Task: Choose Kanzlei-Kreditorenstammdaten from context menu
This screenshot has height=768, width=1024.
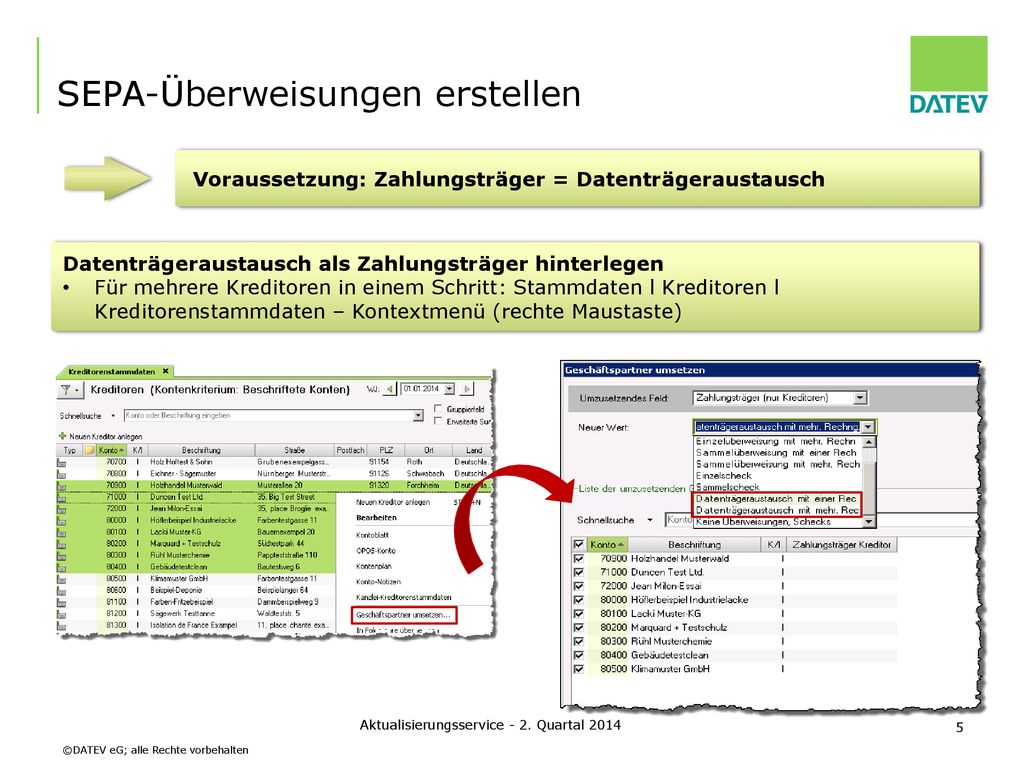Action: 404,598
